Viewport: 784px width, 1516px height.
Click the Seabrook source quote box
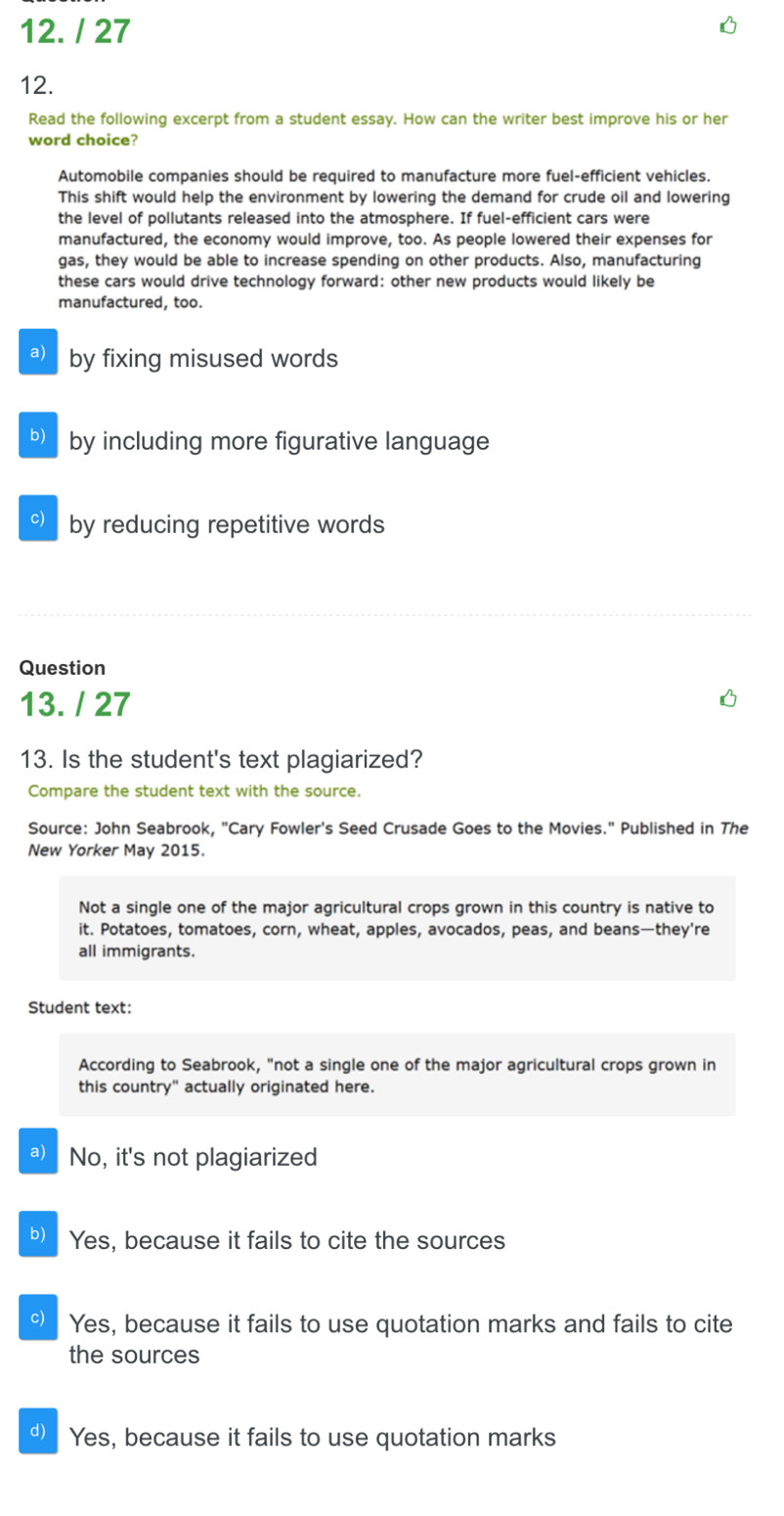tap(397, 928)
